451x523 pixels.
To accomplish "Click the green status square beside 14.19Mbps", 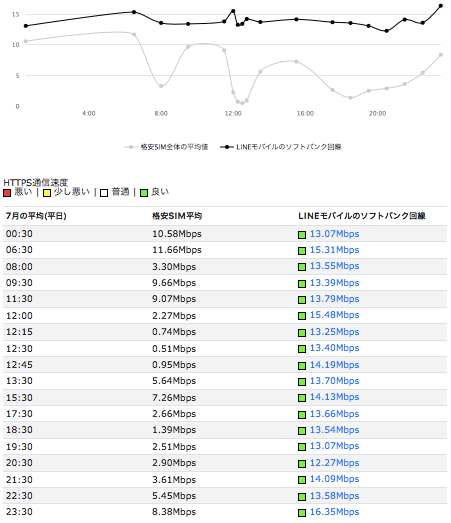I will point(302,366).
